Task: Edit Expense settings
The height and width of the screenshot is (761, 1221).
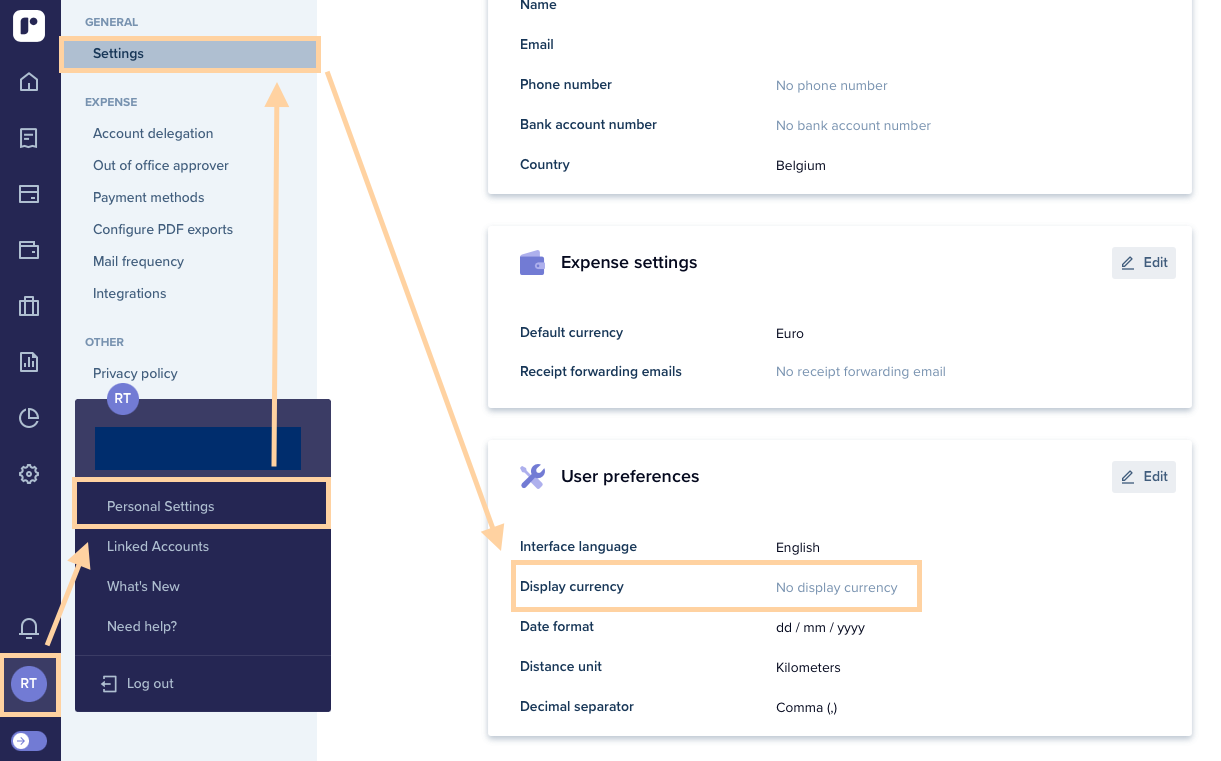Action: [1144, 263]
